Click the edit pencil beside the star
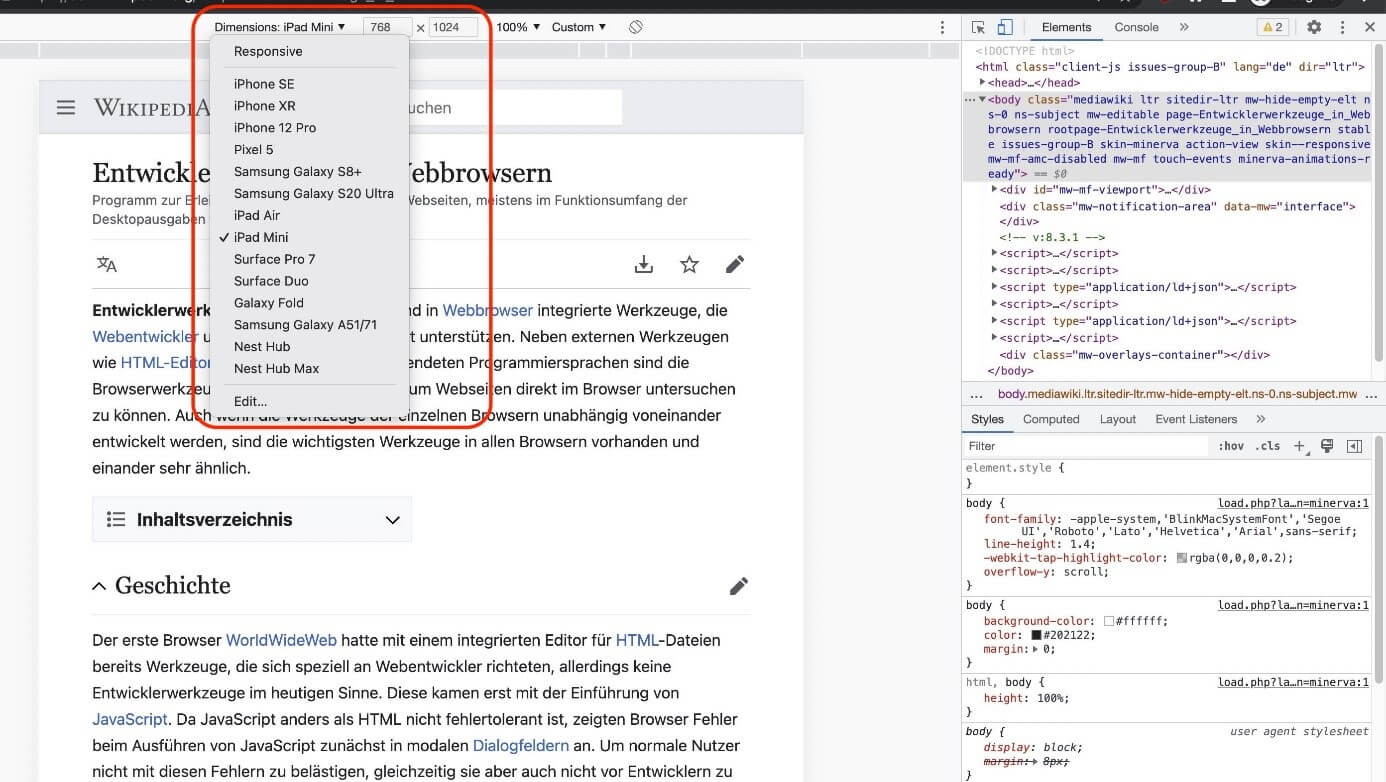 (735, 264)
